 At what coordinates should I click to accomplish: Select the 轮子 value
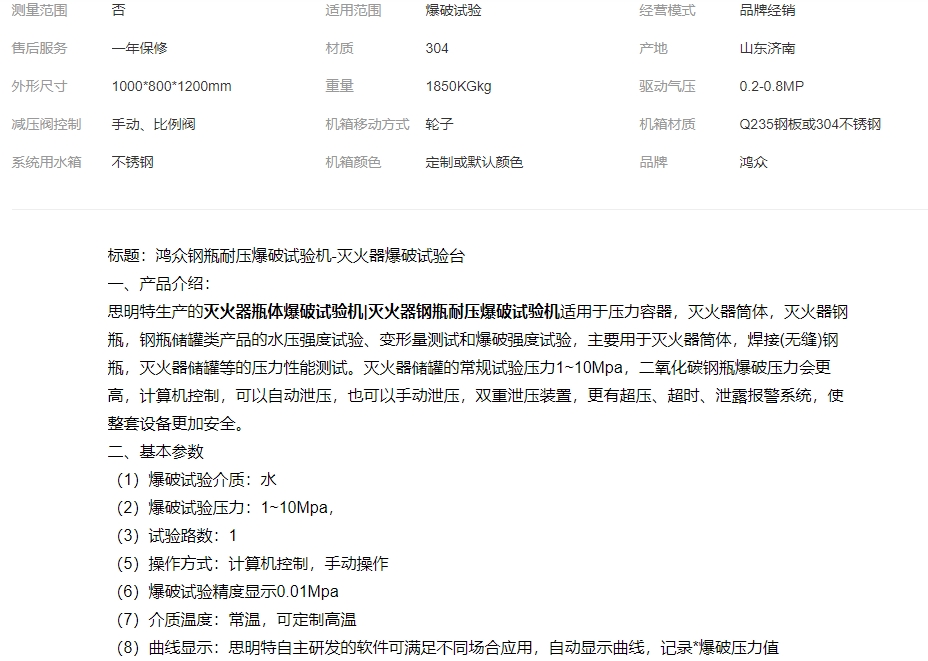(x=439, y=124)
